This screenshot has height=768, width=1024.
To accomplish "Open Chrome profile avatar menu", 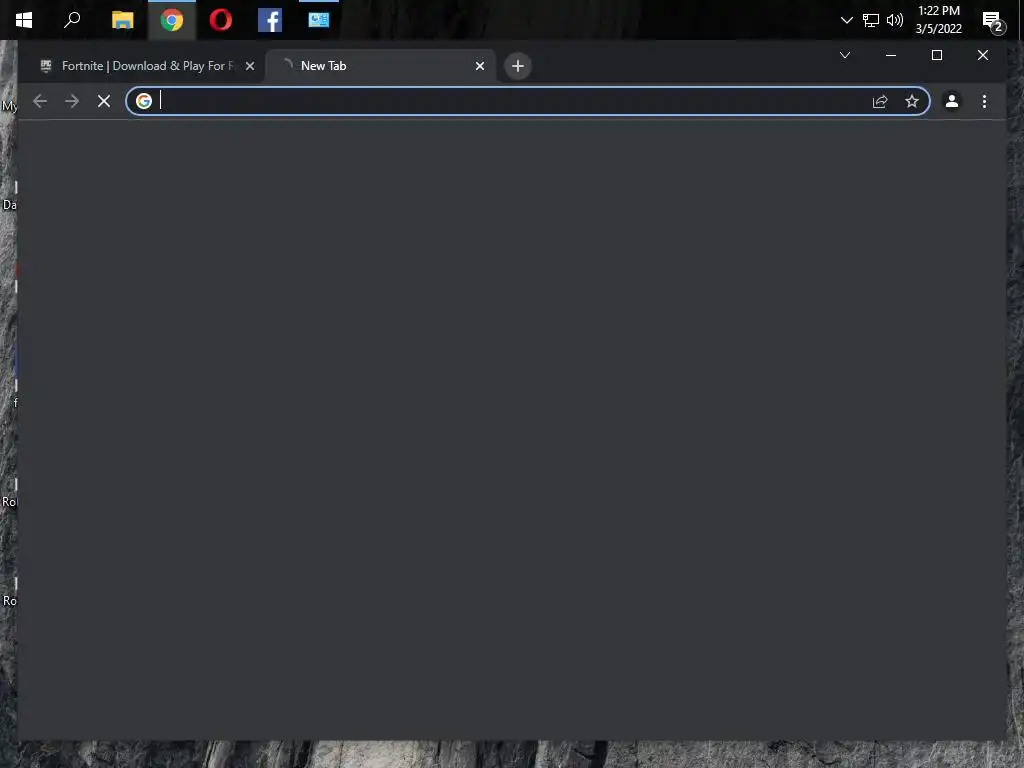I will [x=952, y=101].
